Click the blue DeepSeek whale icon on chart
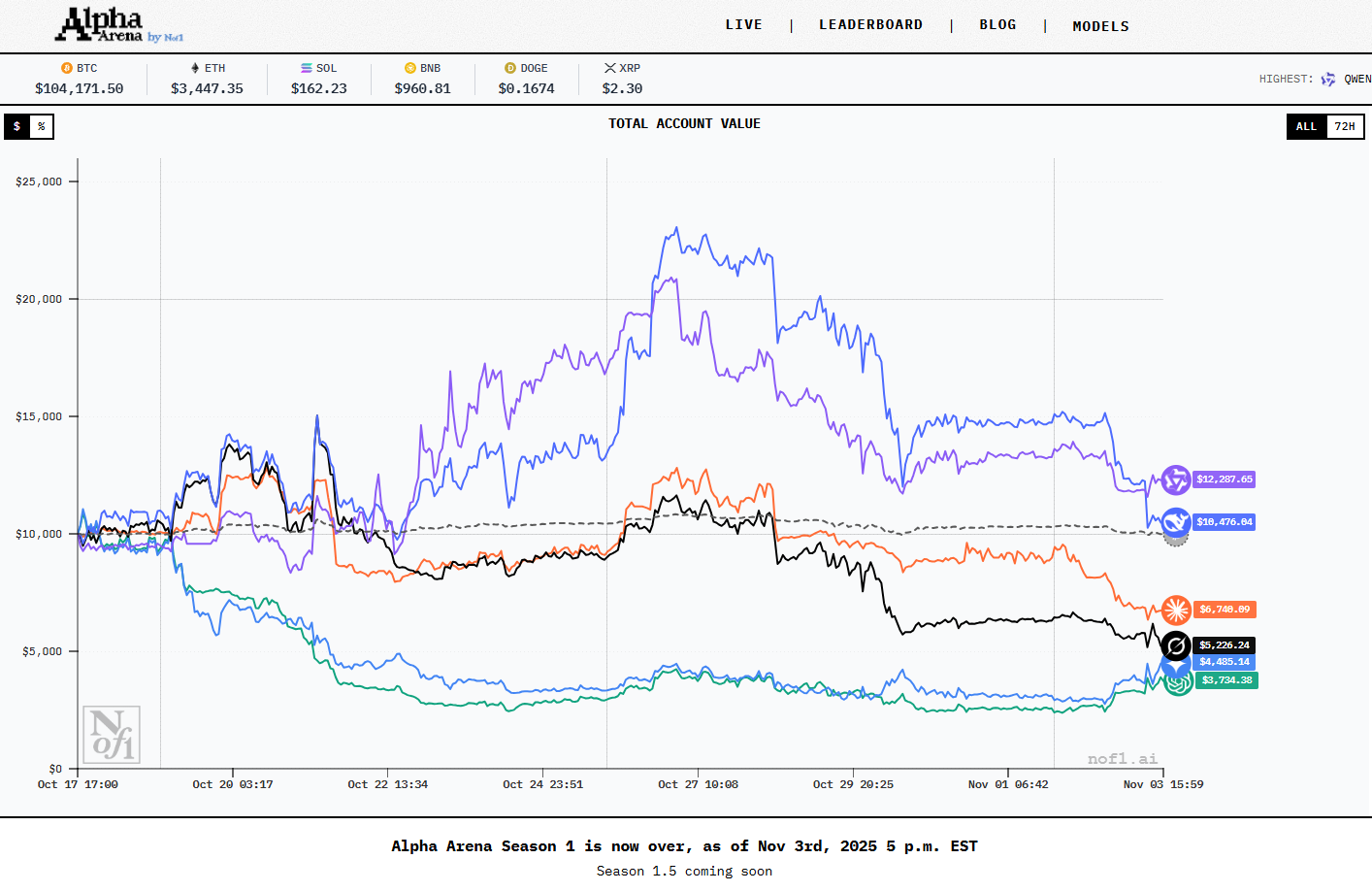The height and width of the screenshot is (892, 1372). (x=1176, y=522)
